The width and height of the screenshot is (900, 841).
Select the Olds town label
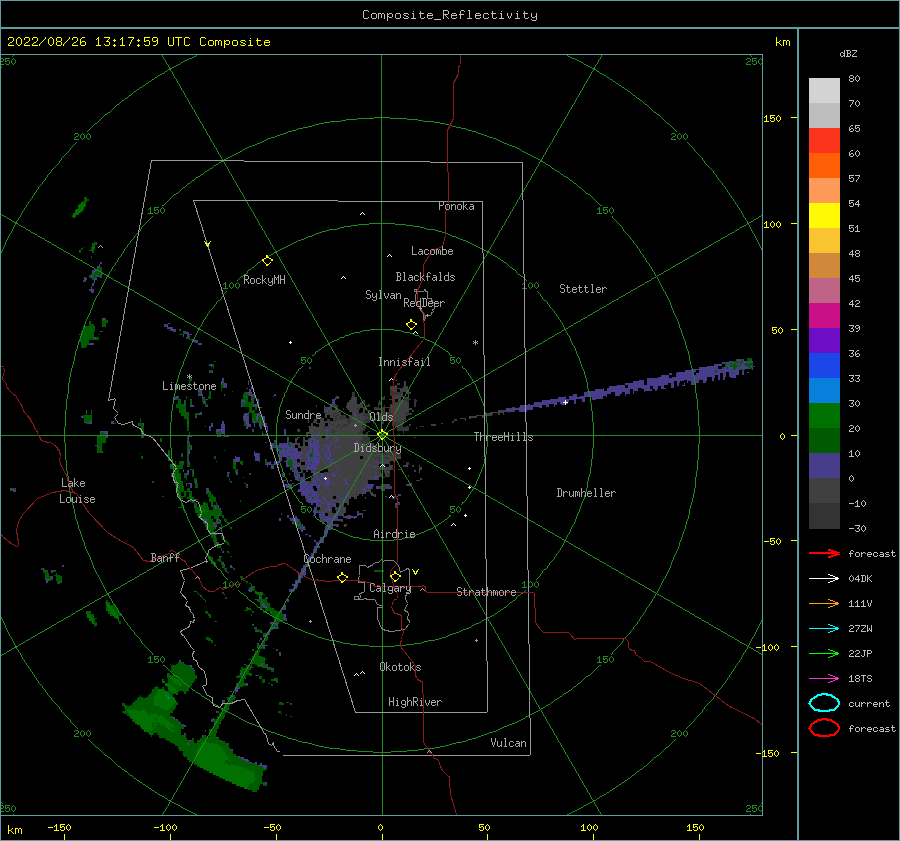(x=381, y=416)
